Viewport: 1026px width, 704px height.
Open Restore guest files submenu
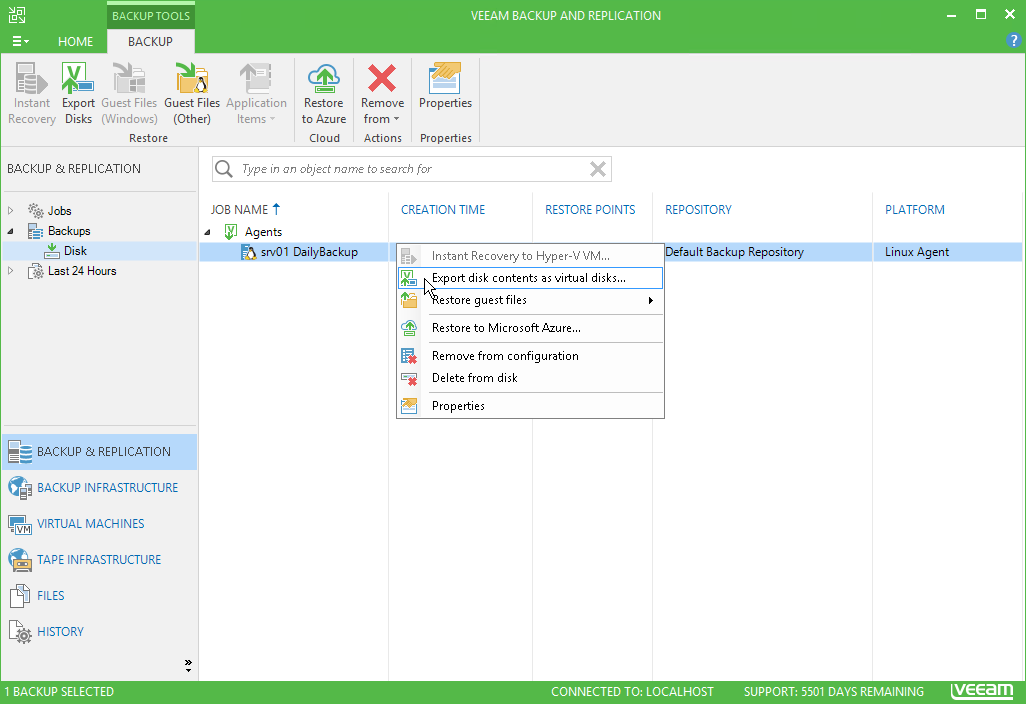(x=530, y=300)
